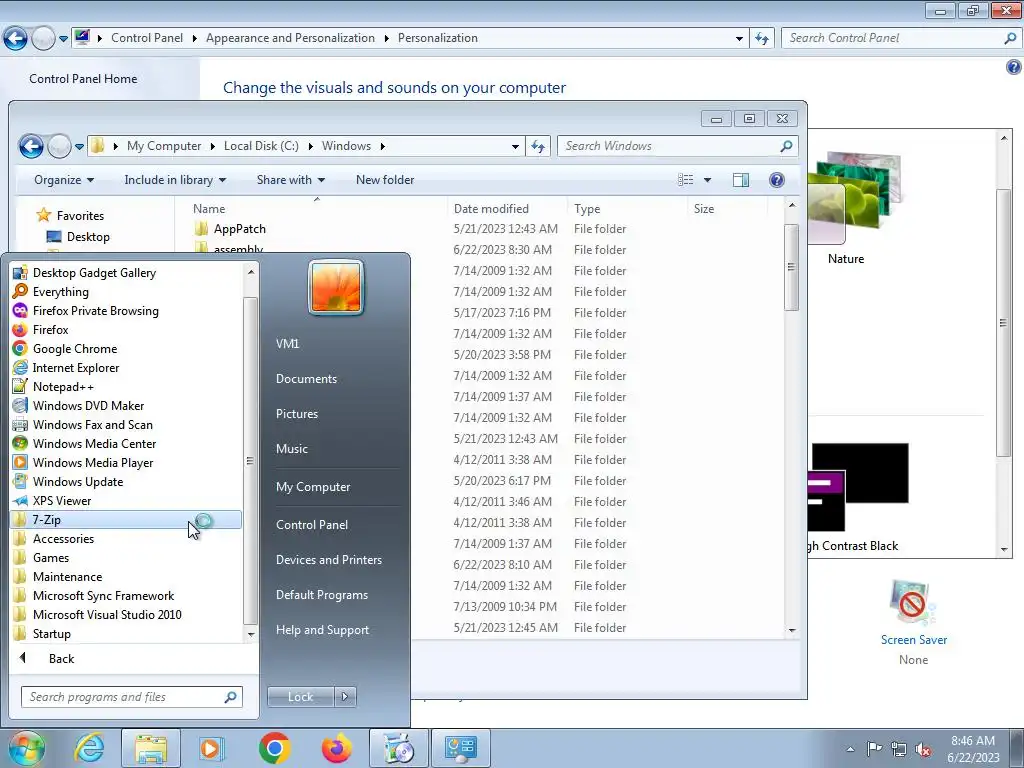Click Back arrow in Windows folder Explorer
Screen dimensions: 1024x768
(x=31, y=146)
